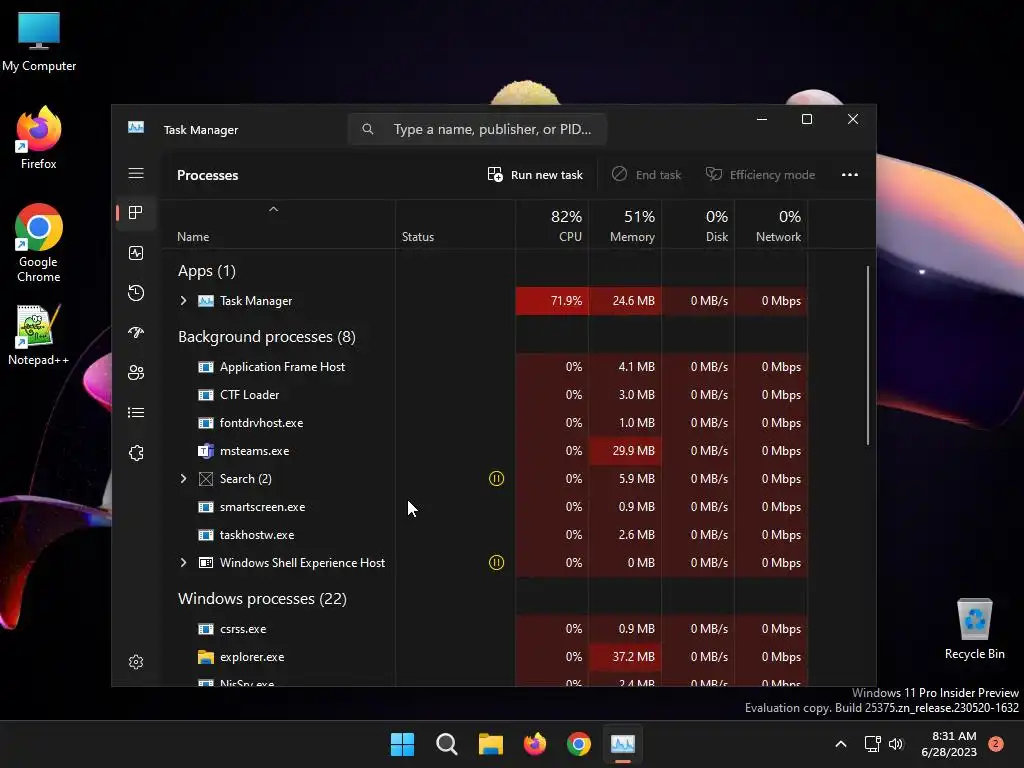This screenshot has height=768, width=1024.
Task: Click the 71.9% CPU cell
Action: [552, 300]
